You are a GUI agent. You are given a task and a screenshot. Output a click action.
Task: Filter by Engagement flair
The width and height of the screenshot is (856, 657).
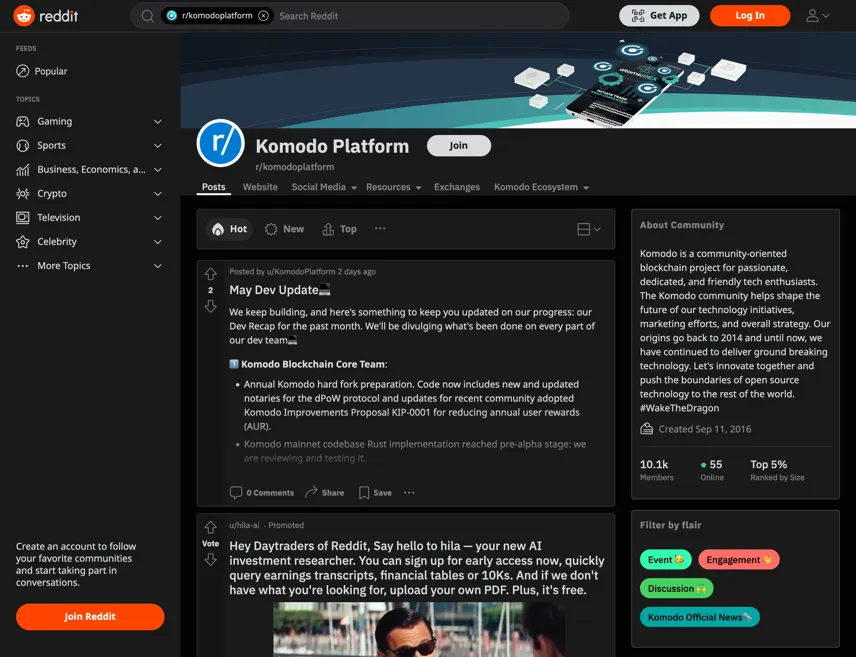tap(739, 560)
